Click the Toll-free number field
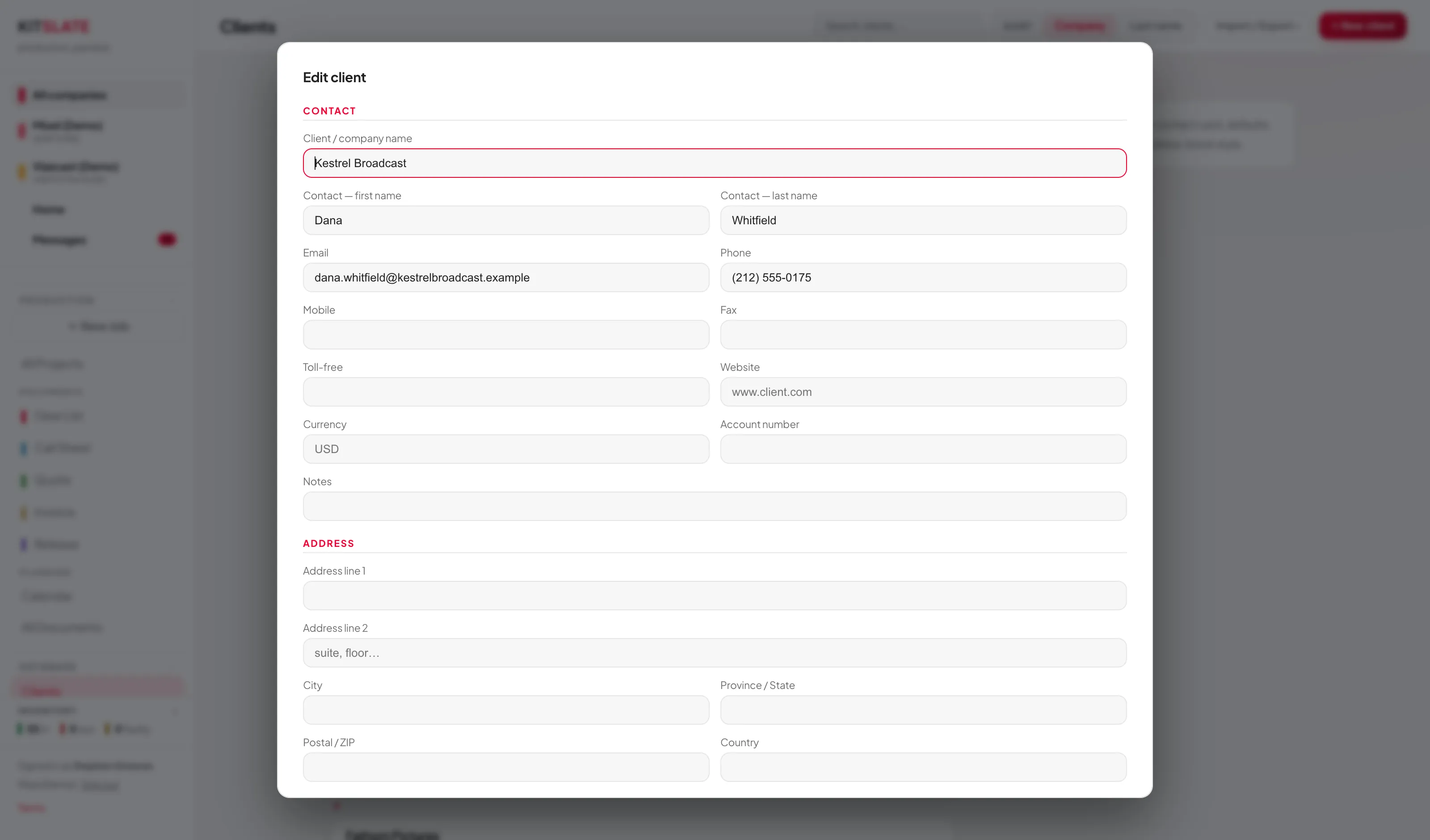 click(505, 391)
